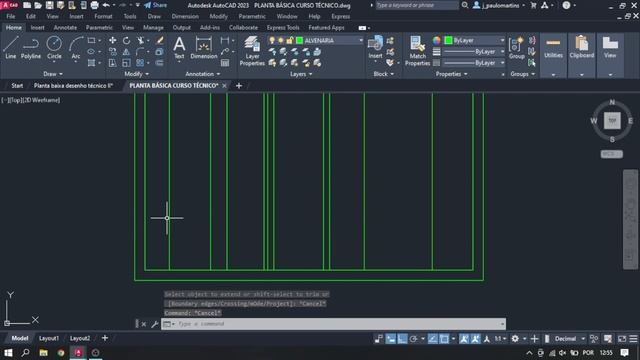This screenshot has height=360, width=640.
Task: Open Planta baixa desenho técnico drawing tab
Action: [73, 85]
